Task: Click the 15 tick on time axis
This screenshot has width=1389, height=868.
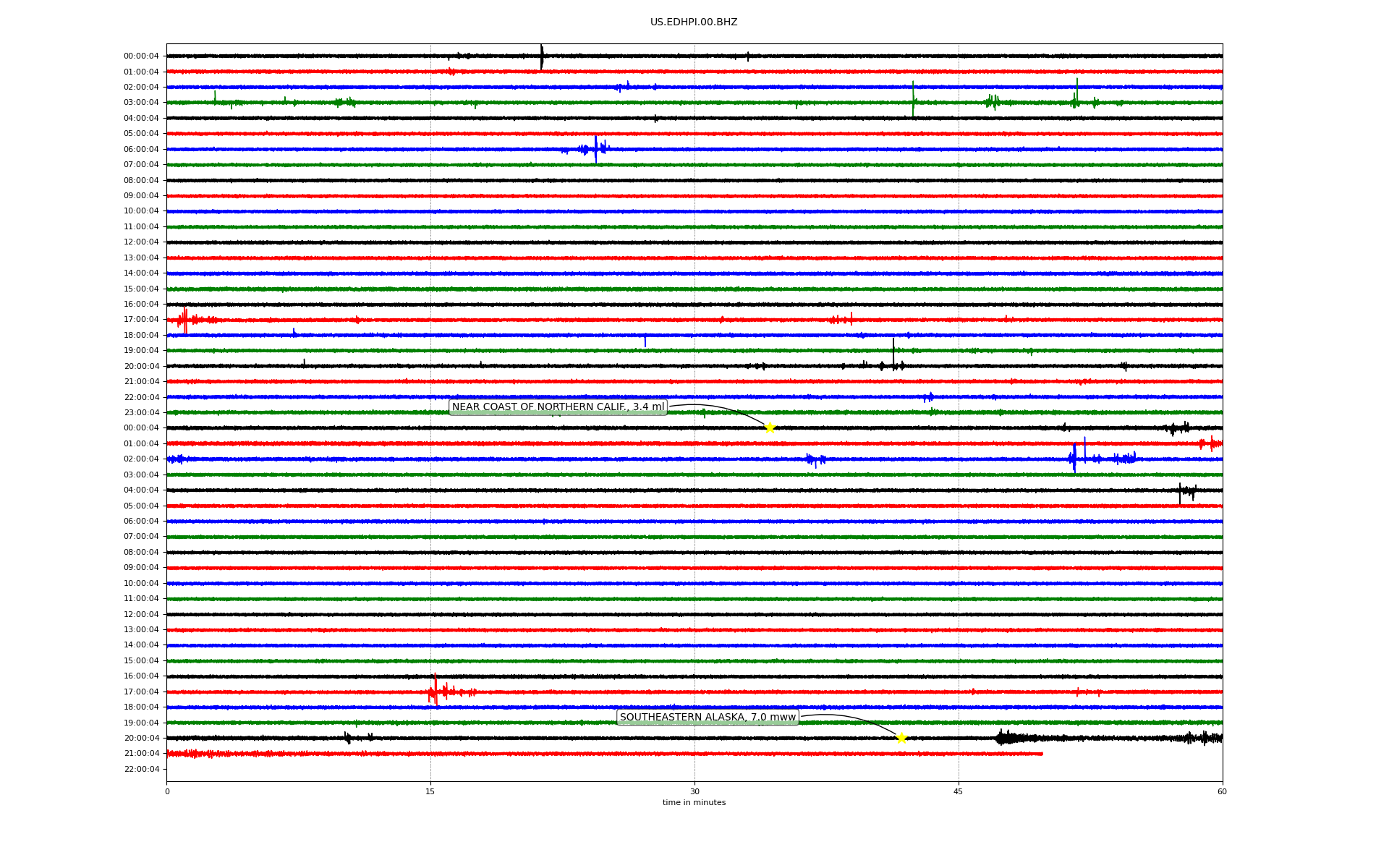Action: click(x=430, y=791)
